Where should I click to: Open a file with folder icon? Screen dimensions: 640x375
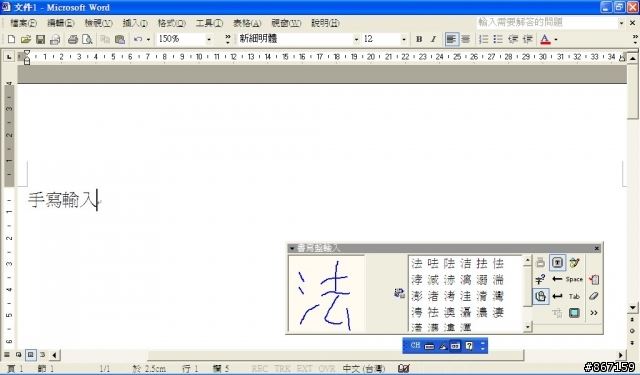point(26,39)
